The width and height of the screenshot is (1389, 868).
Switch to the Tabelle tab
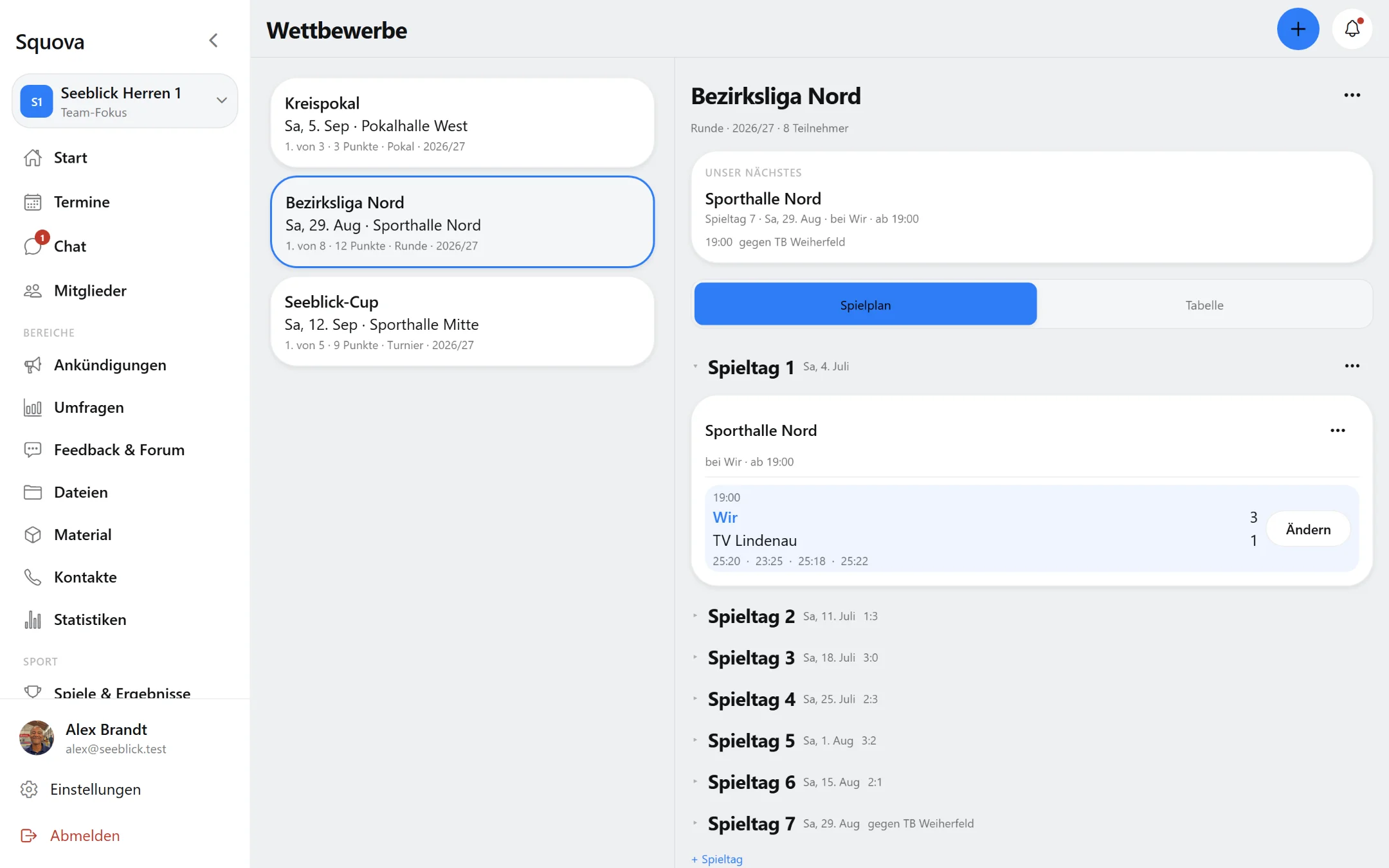pos(1204,305)
